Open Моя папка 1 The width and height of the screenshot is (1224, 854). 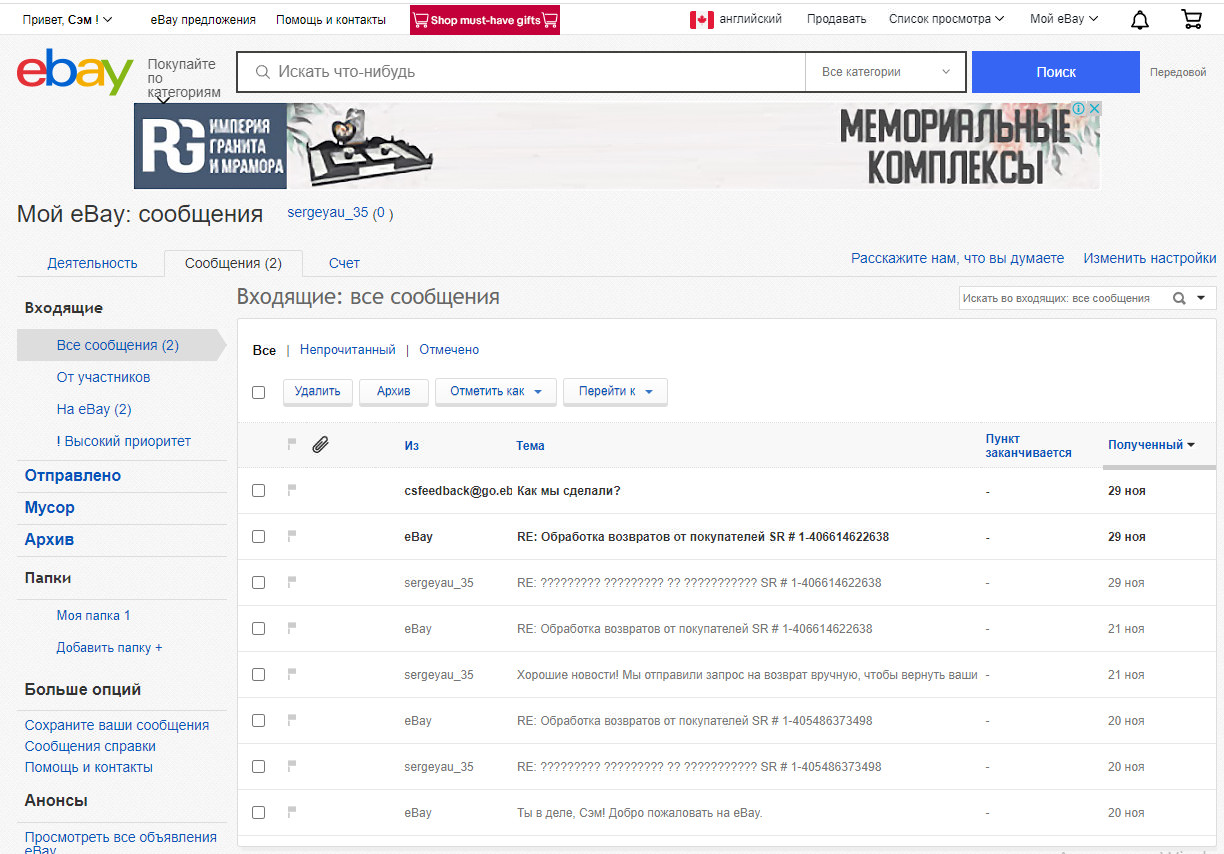pyautogui.click(x=93, y=615)
